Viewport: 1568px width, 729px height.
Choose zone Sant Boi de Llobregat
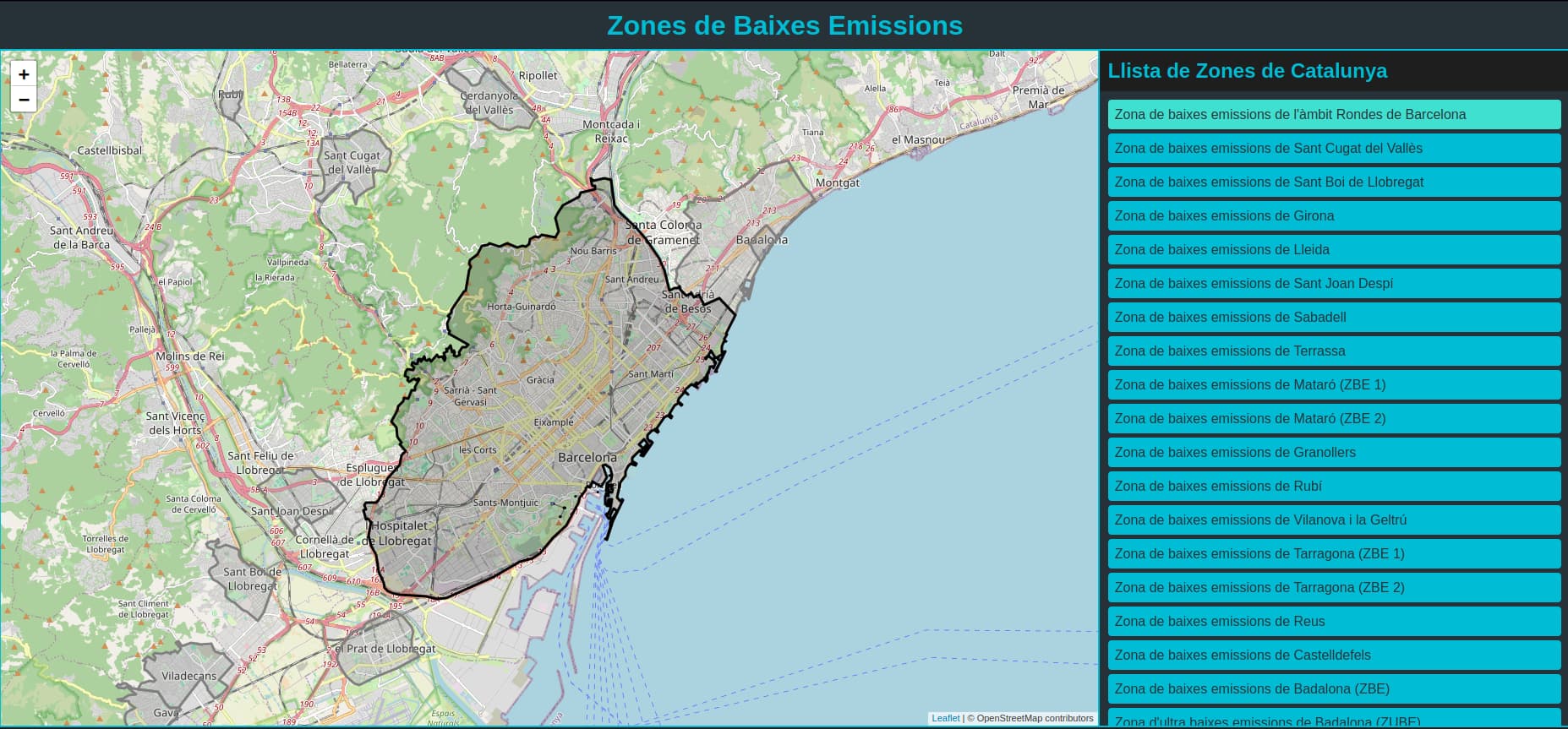tap(1334, 182)
